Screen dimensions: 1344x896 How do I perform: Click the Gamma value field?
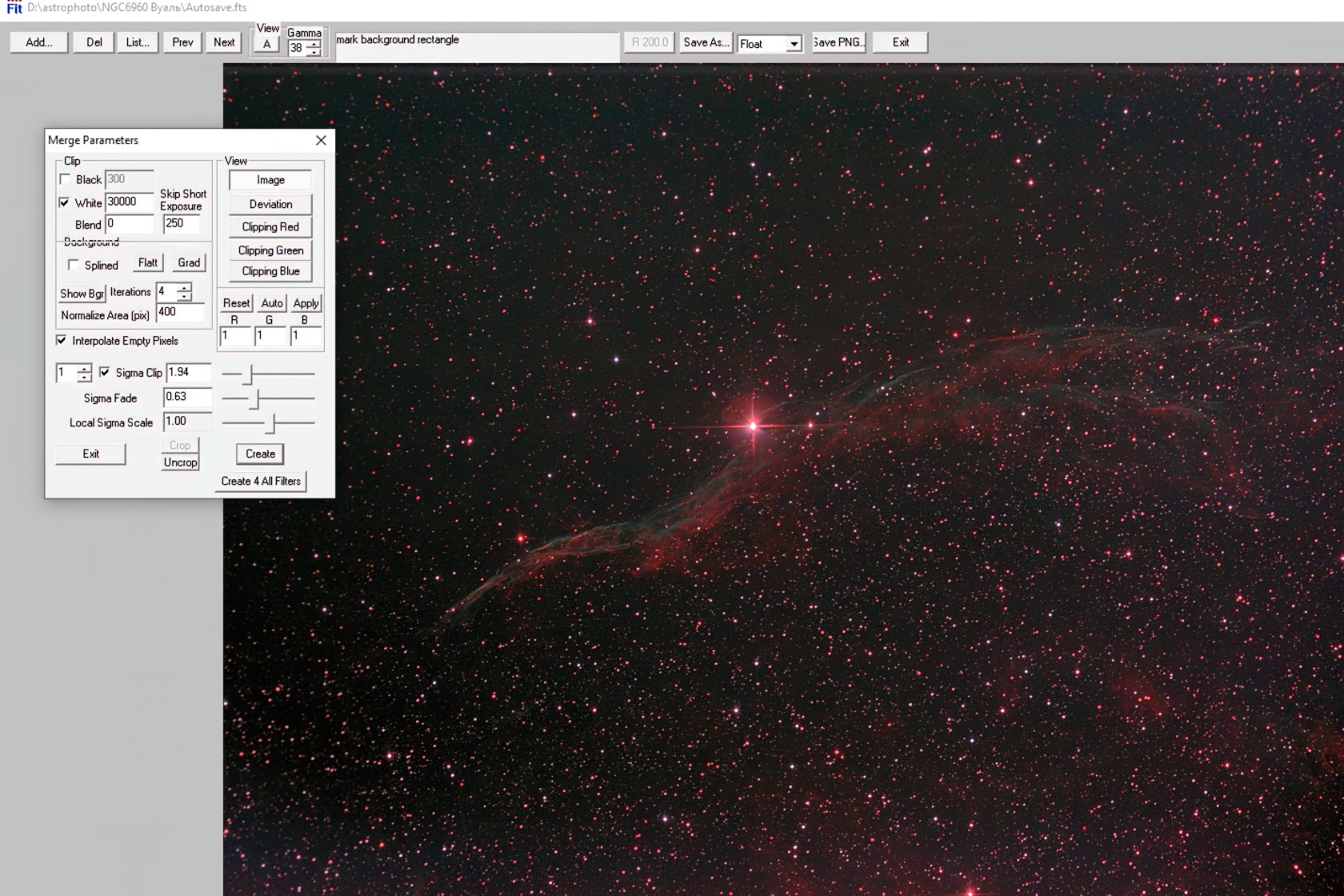point(297,48)
